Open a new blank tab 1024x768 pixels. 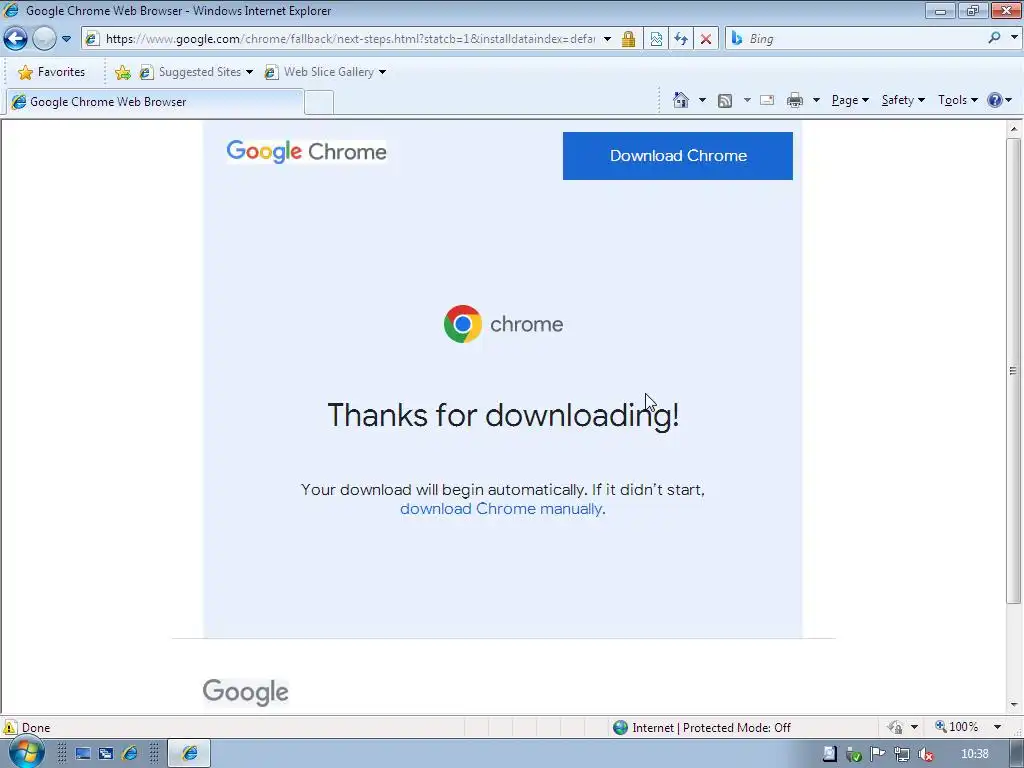pyautogui.click(x=319, y=103)
